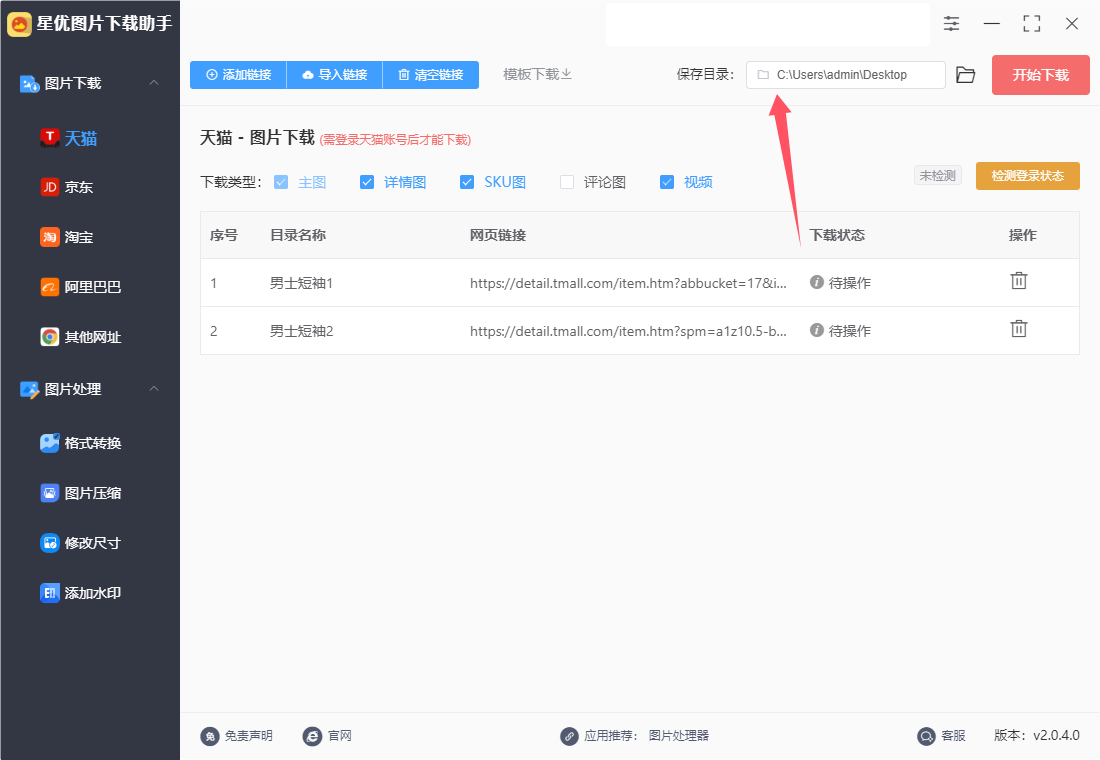The width and height of the screenshot is (1100, 760).
Task: Click the 修改尺寸 sidebar label
Action: pos(93,543)
